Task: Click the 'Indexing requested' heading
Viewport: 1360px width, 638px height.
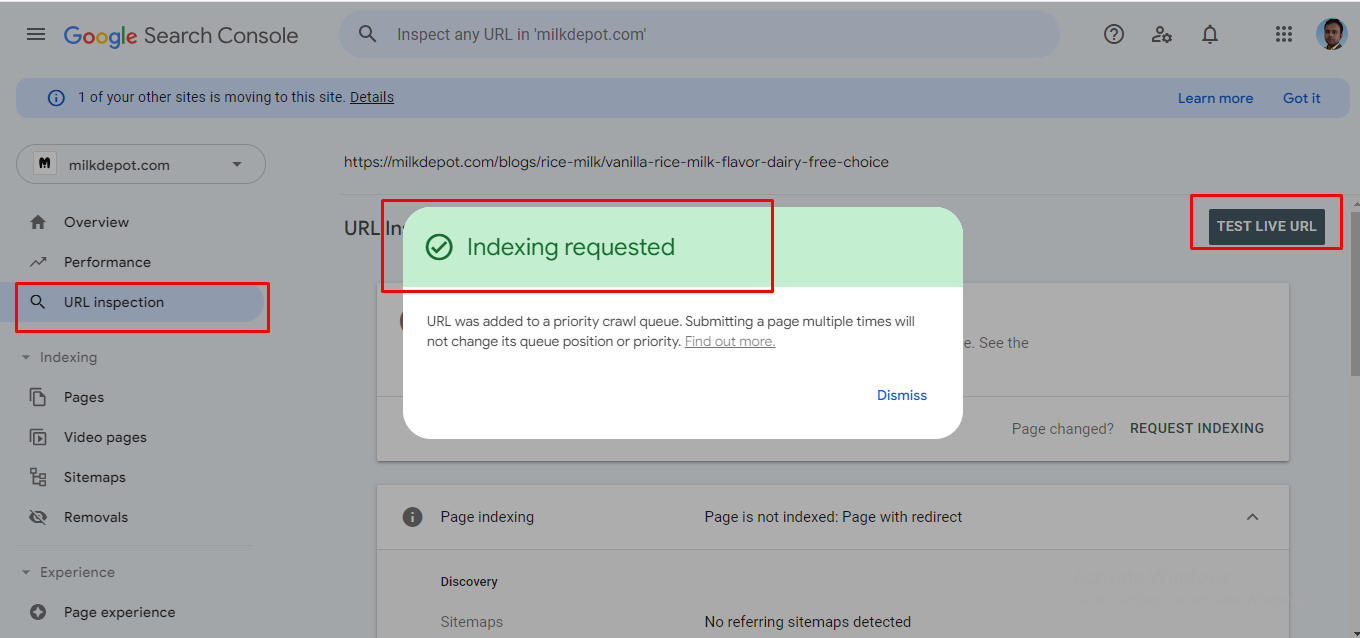Action: [571, 247]
